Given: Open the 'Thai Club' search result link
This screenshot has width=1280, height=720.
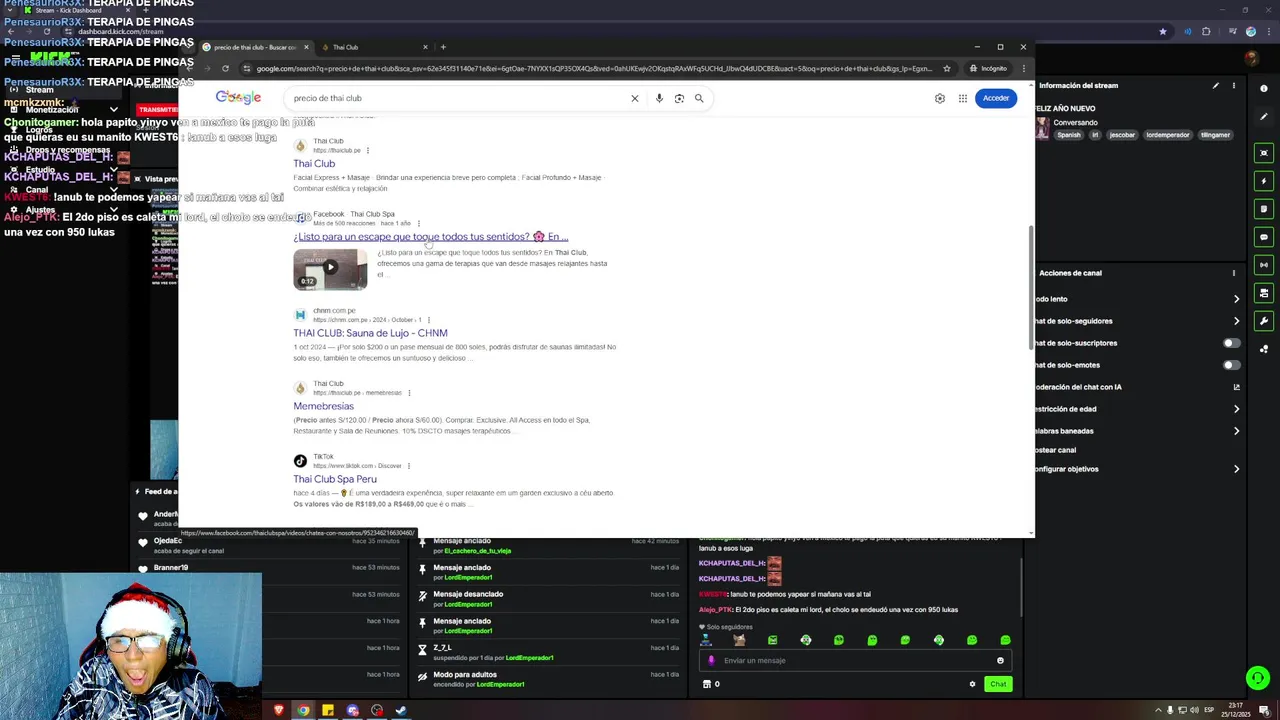Looking at the screenshot, I should (x=314, y=164).
